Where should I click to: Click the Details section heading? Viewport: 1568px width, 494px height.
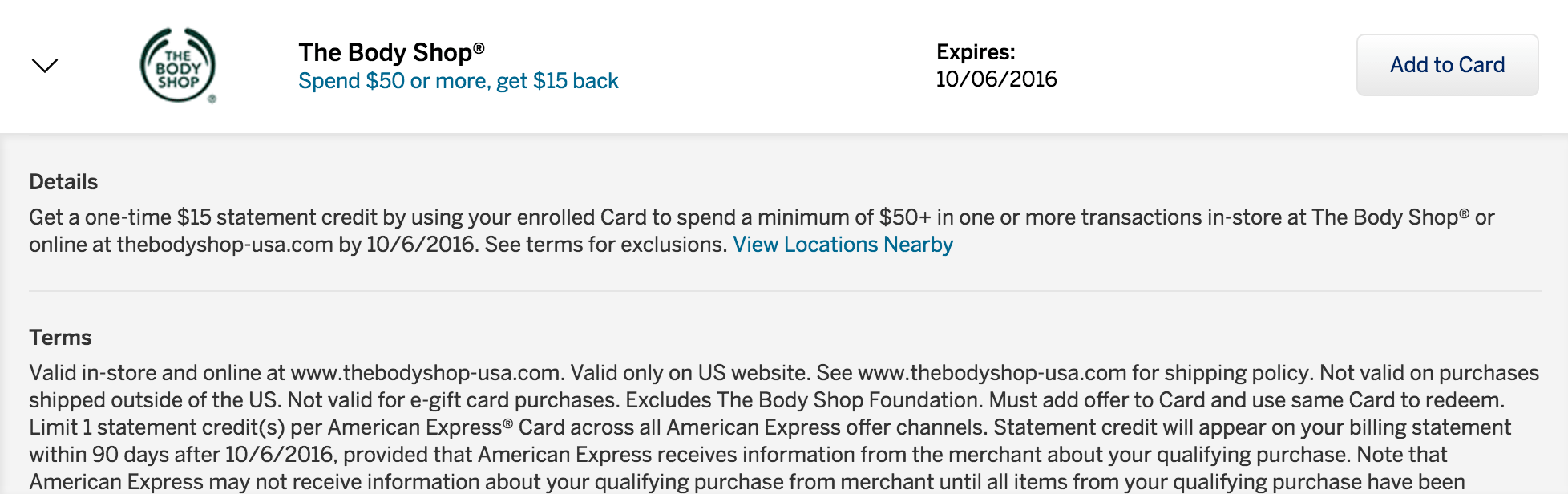63,182
